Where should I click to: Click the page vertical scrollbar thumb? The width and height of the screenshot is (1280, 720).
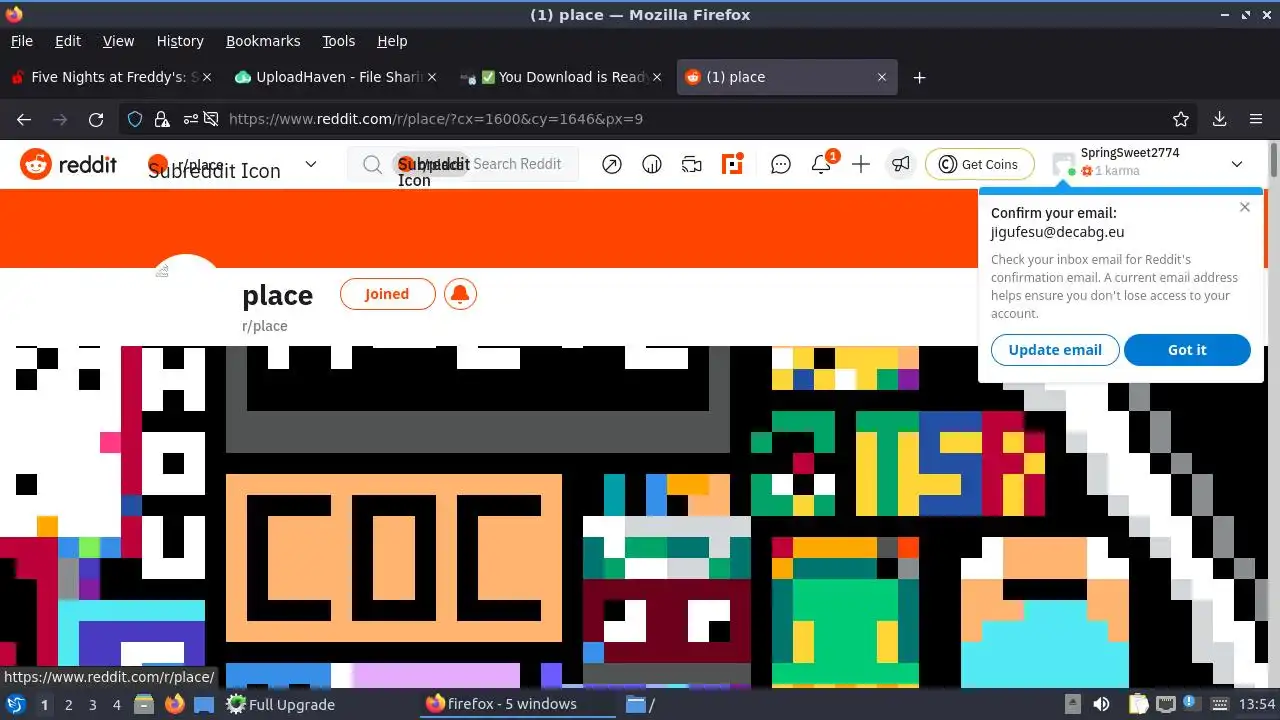tap(1273, 160)
